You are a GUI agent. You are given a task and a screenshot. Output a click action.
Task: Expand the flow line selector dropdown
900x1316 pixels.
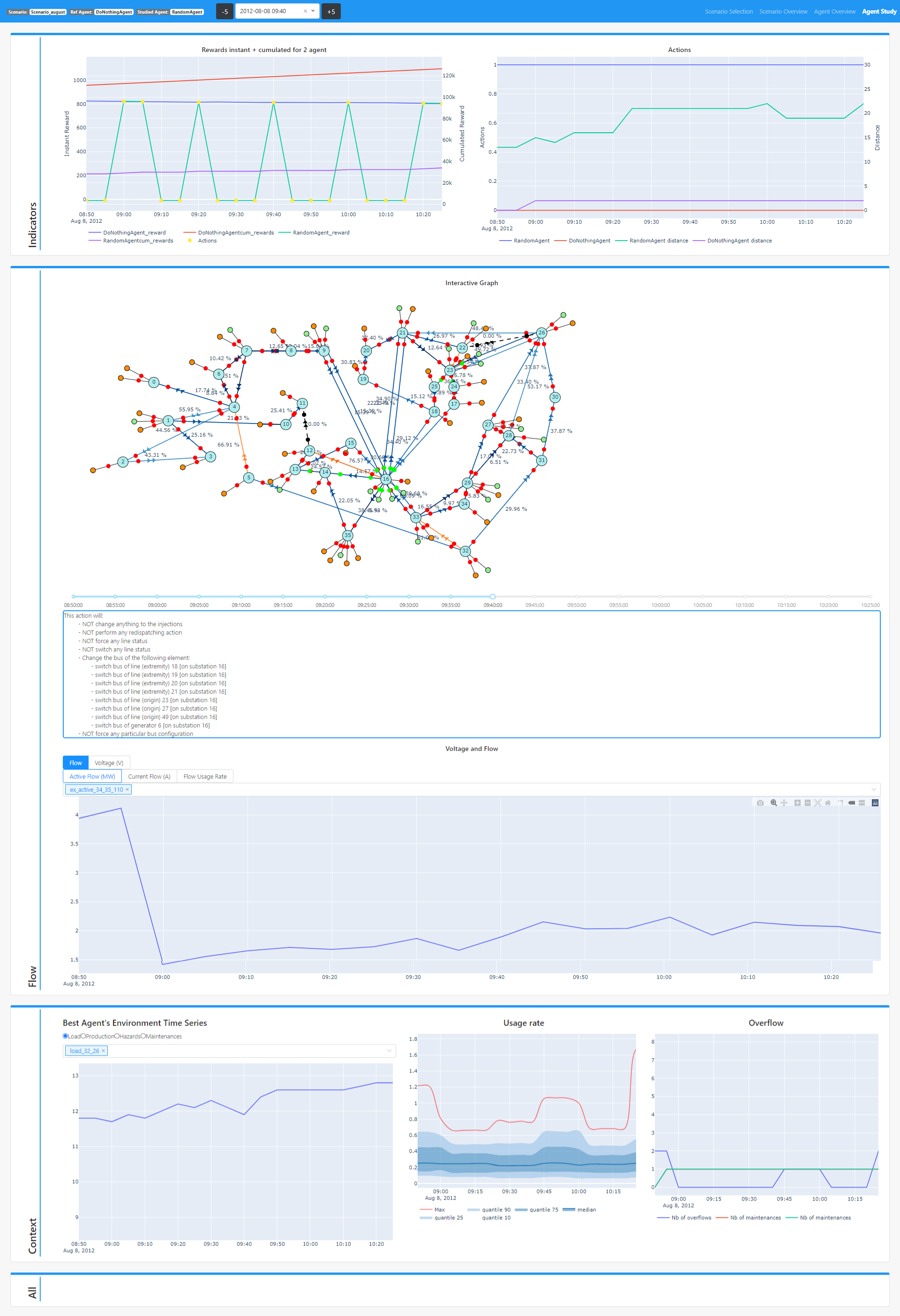873,789
